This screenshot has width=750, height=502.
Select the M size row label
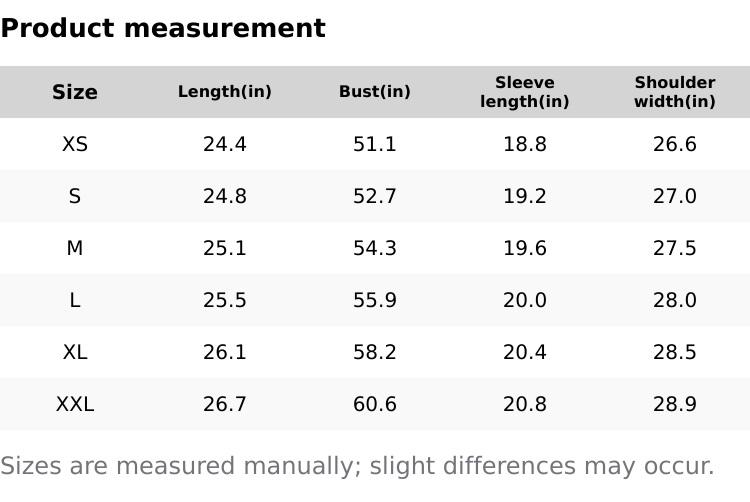pos(75,248)
